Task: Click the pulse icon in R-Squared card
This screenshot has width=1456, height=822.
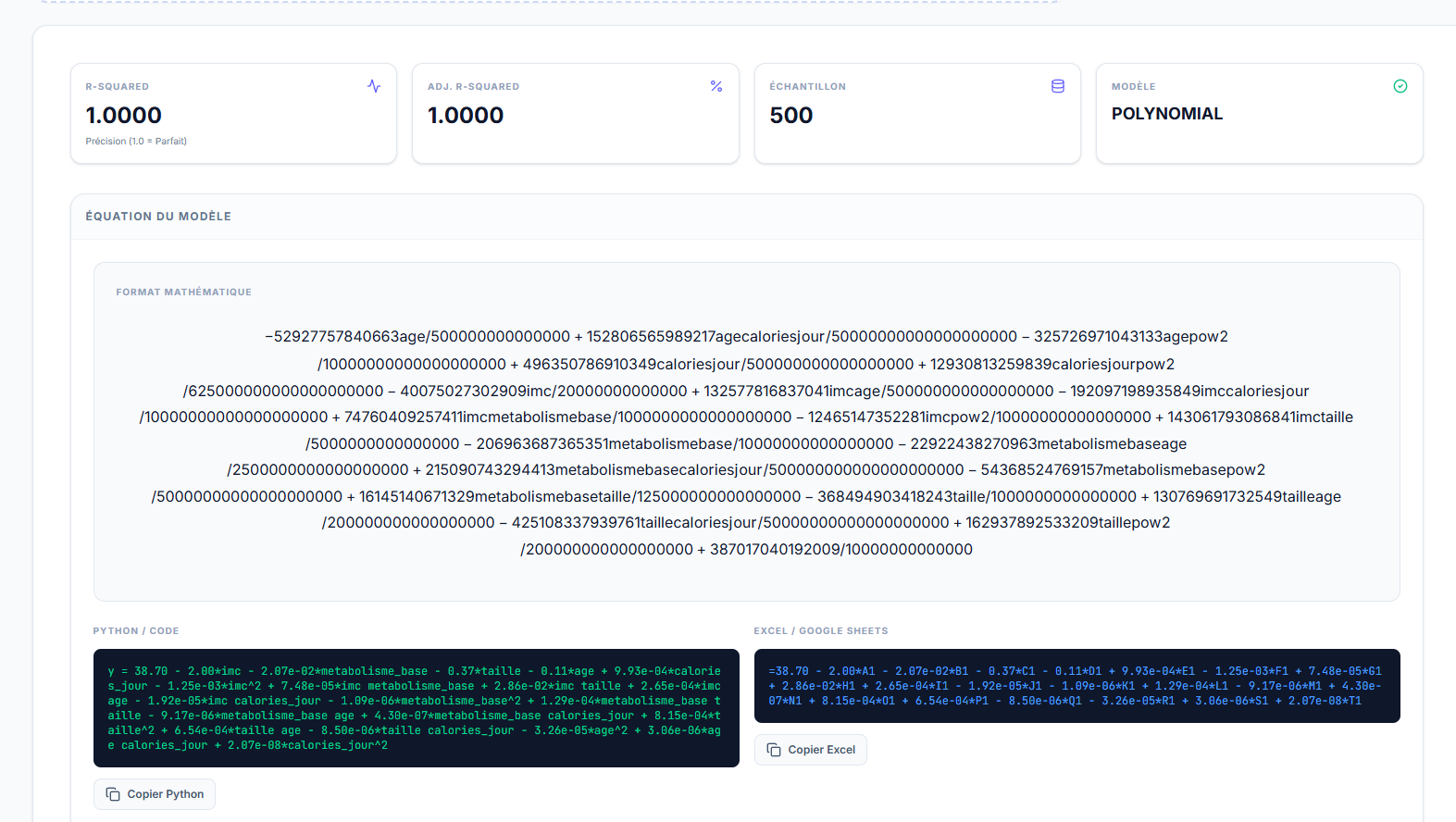Action: click(x=374, y=86)
